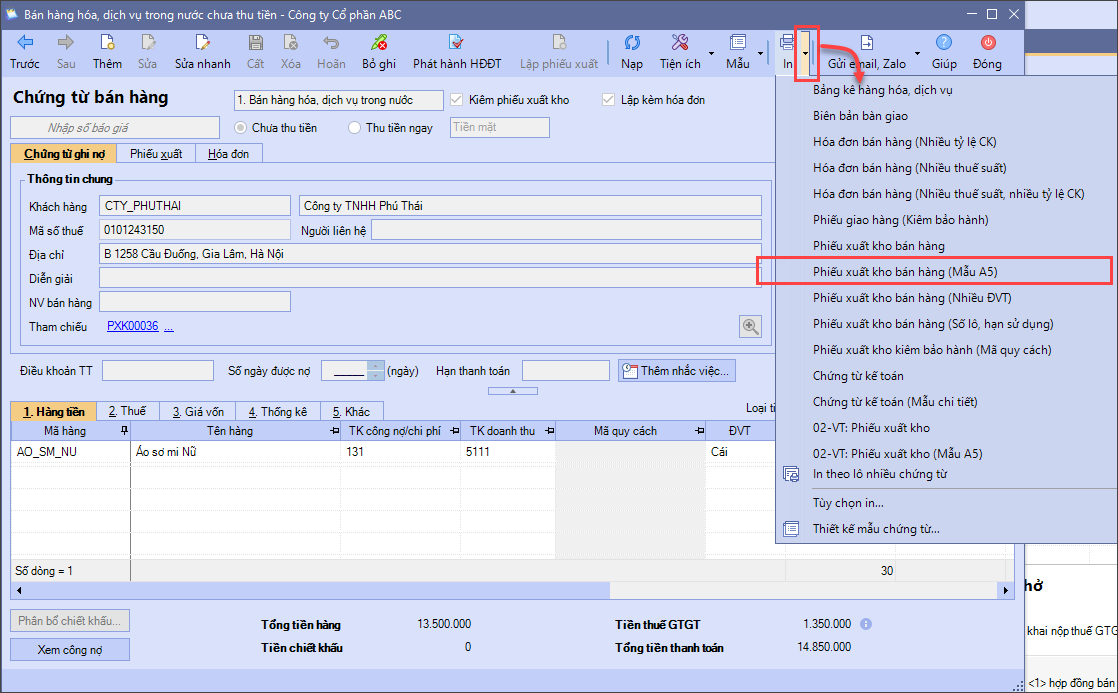
Task: Switch to the Hóa đơn tab
Action: (228, 153)
